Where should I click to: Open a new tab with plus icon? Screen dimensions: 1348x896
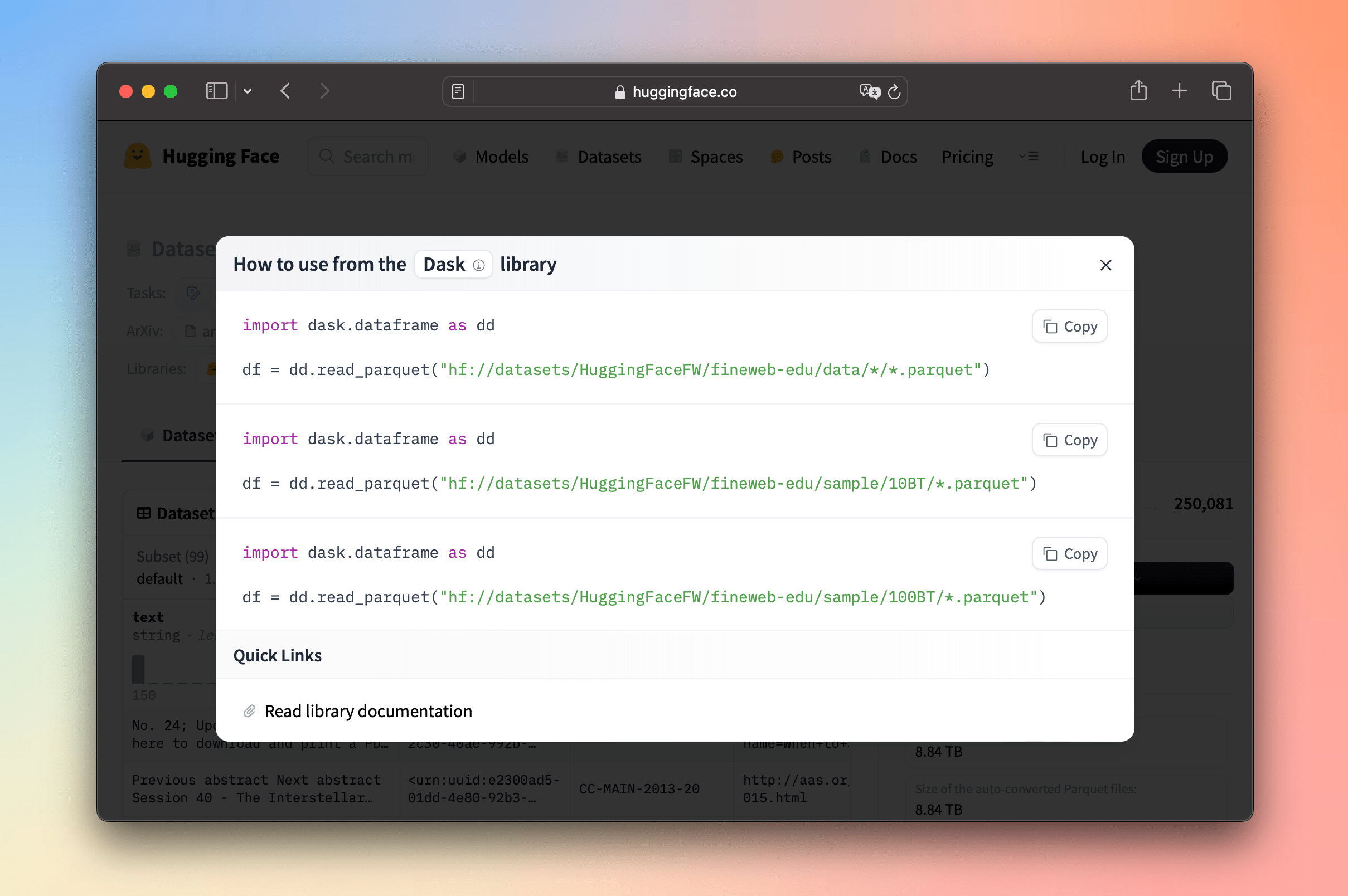(x=1179, y=91)
